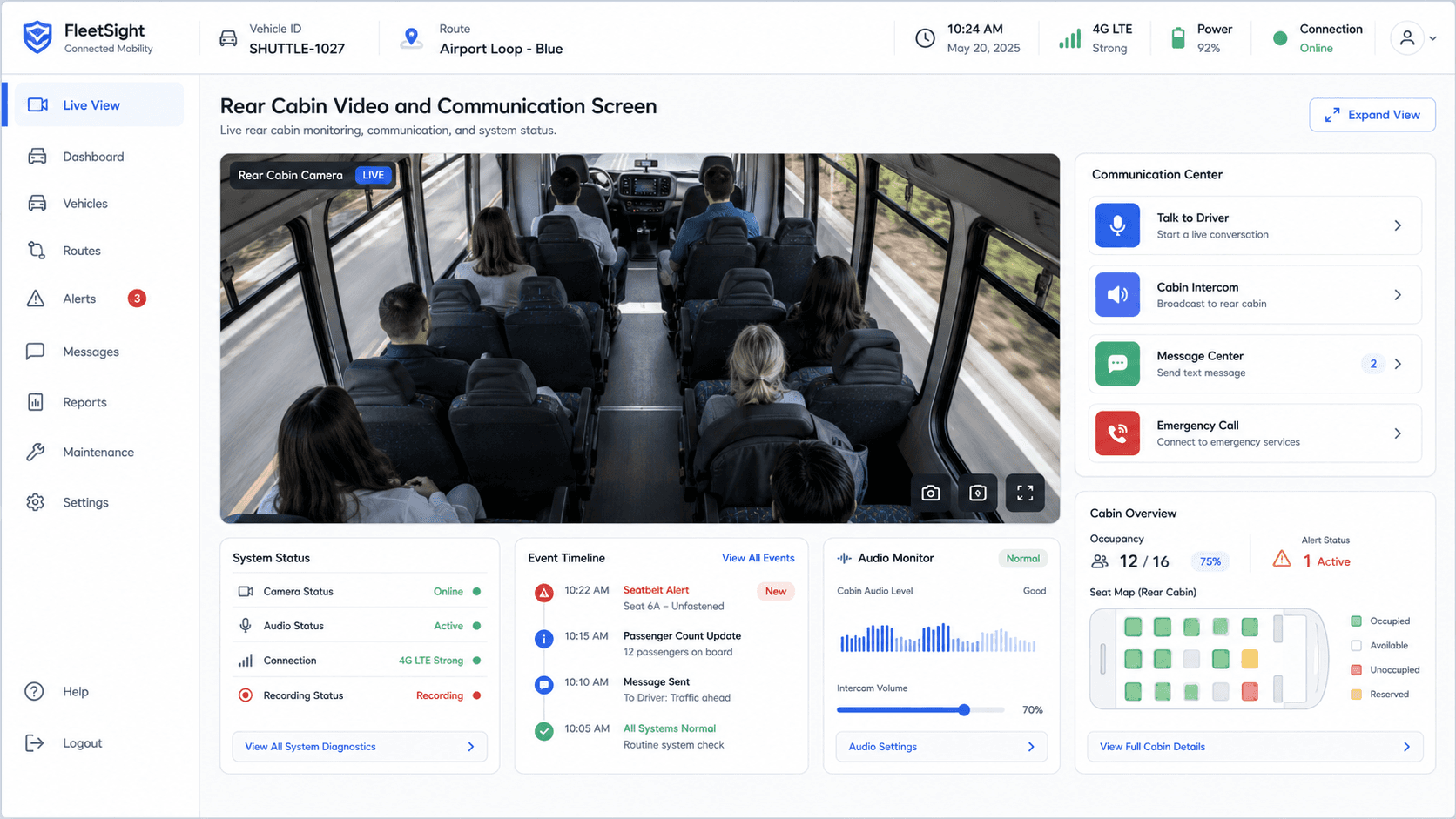Image resolution: width=1456 pixels, height=819 pixels.
Task: Click the Audio Settings chevron arrow
Action: (x=1031, y=747)
